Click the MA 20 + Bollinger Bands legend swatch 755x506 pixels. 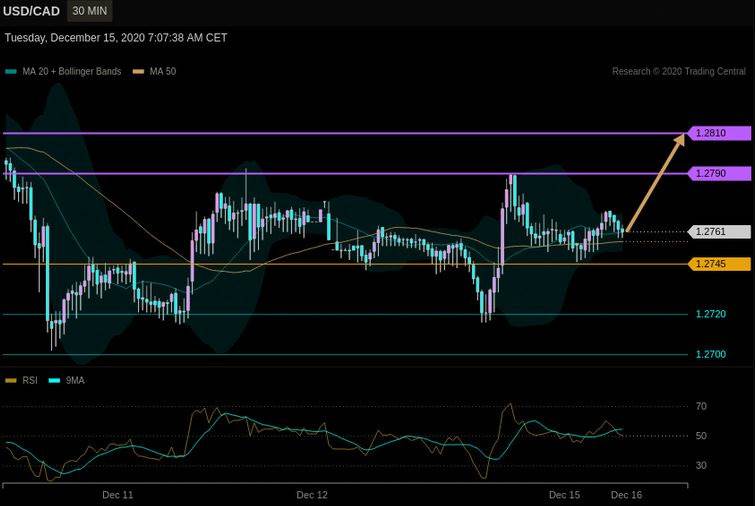tap(11, 72)
